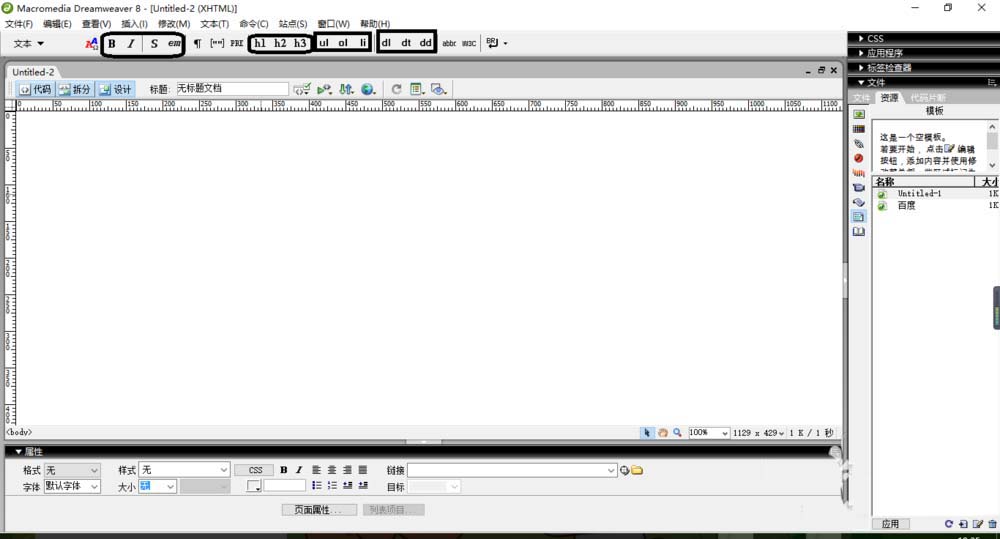Screen dimensions: 1000x539
Task: Open the 插入(I) menu
Action: coord(134,24)
